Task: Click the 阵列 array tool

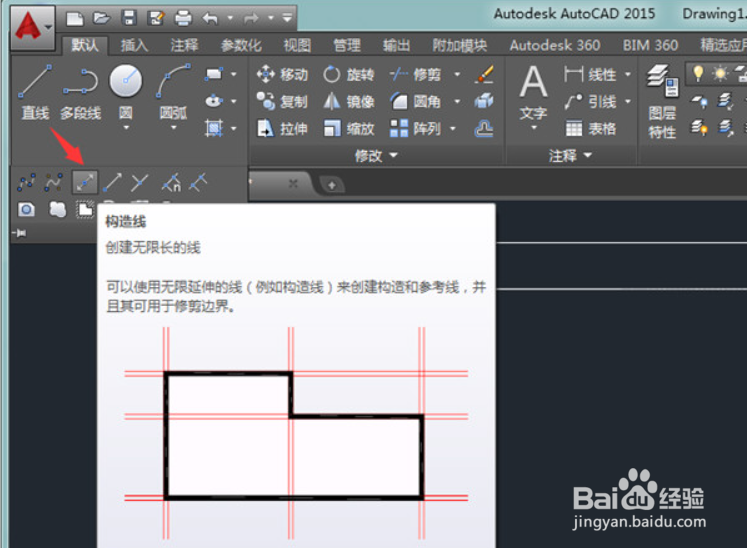Action: click(415, 129)
